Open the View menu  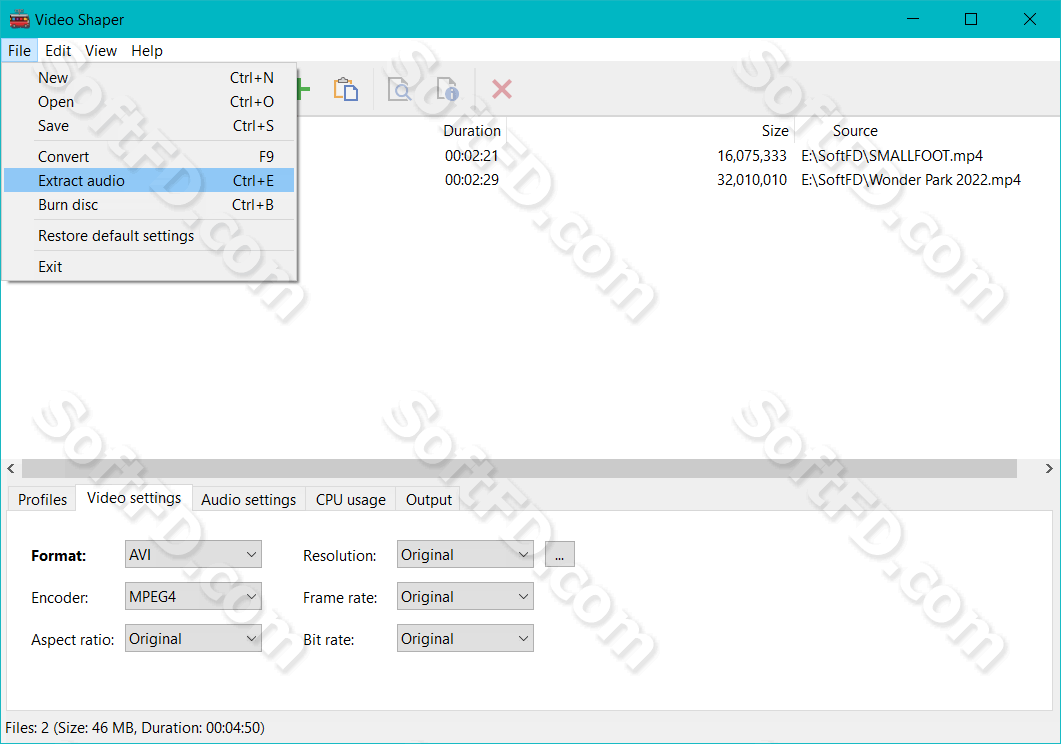click(101, 51)
